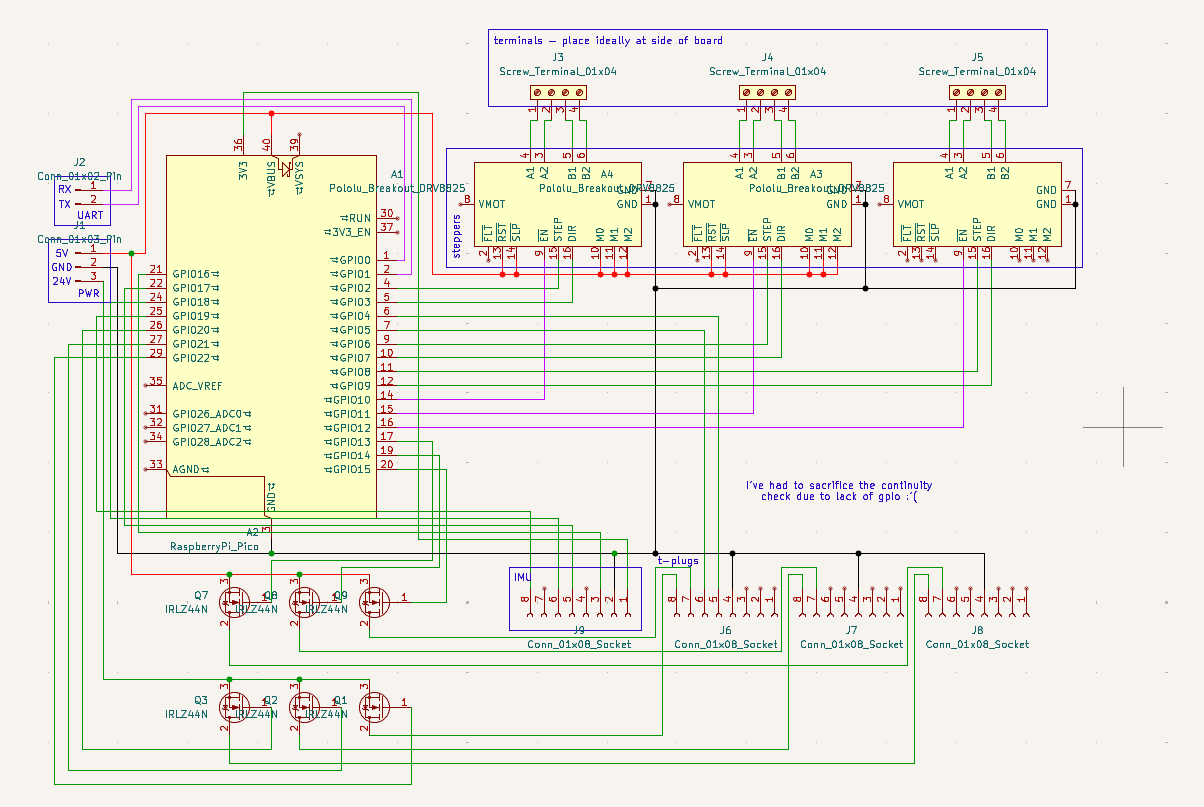Click the 'Q3' reference label
Screen dimensions: 1204x807
point(201,700)
